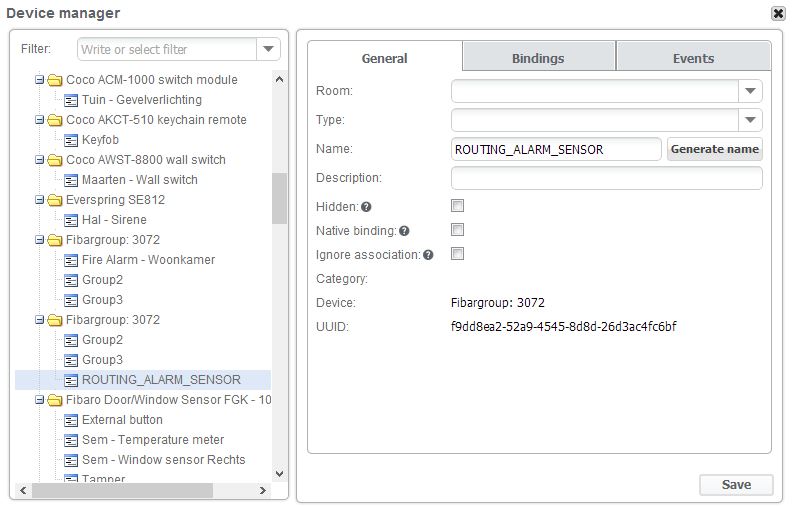Save the device settings
Image resolution: width=792 pixels, height=507 pixels.
coord(736,484)
